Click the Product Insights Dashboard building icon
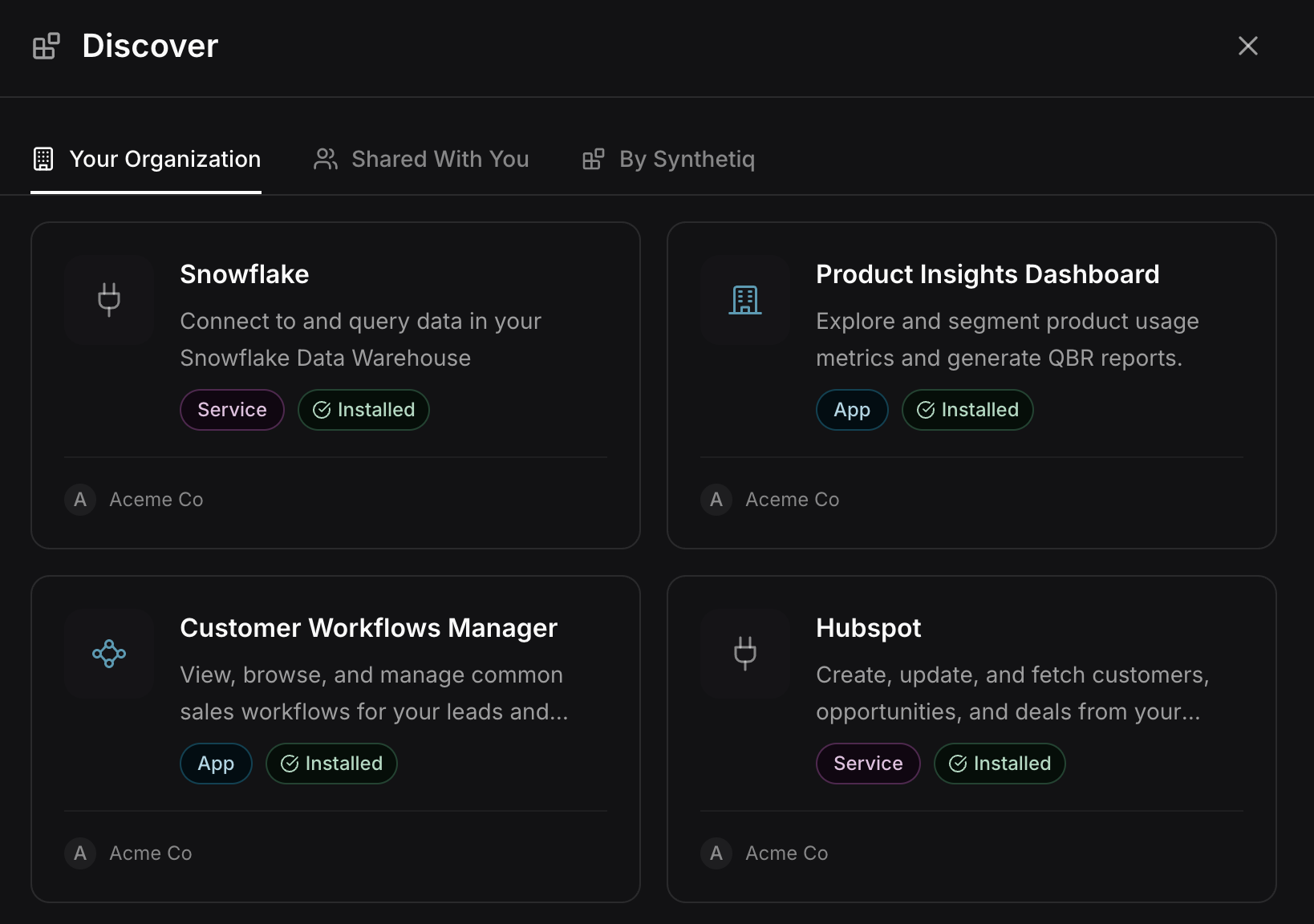The width and height of the screenshot is (1314, 924). [x=744, y=300]
